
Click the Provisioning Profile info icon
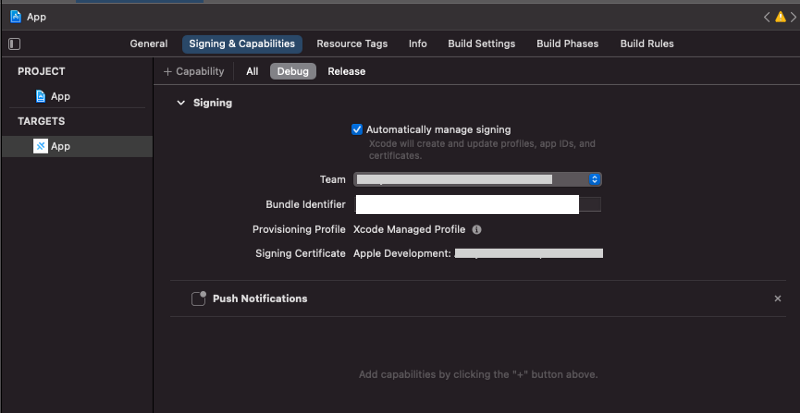pyautogui.click(x=477, y=230)
